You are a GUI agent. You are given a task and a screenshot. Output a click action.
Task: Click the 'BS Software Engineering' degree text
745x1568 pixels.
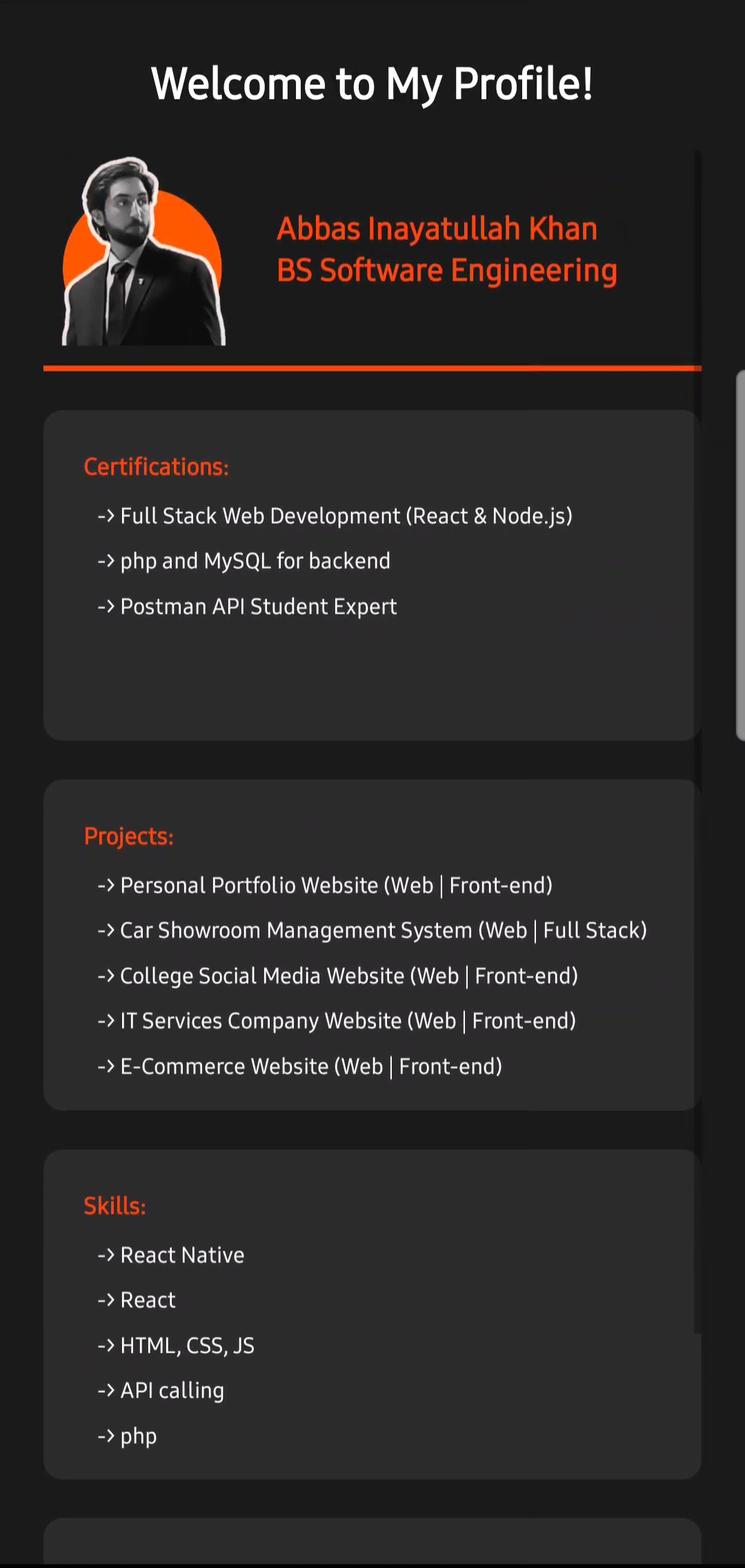click(x=446, y=270)
